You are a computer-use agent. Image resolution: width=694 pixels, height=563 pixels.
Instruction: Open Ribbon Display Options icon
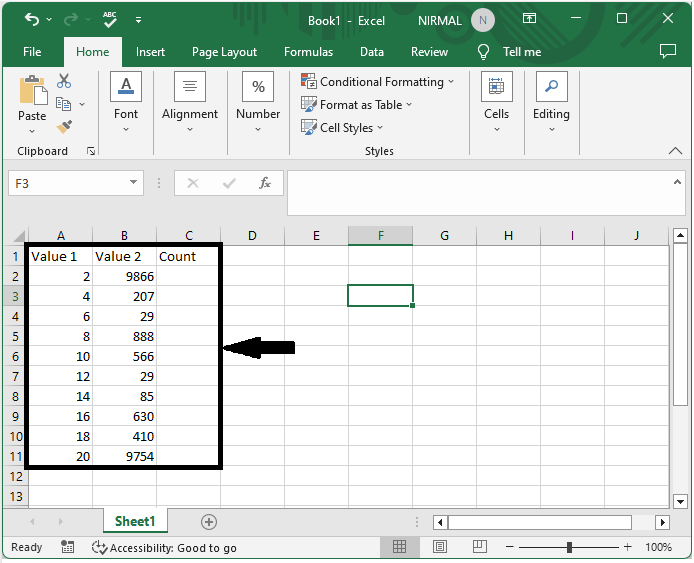tap(529, 19)
